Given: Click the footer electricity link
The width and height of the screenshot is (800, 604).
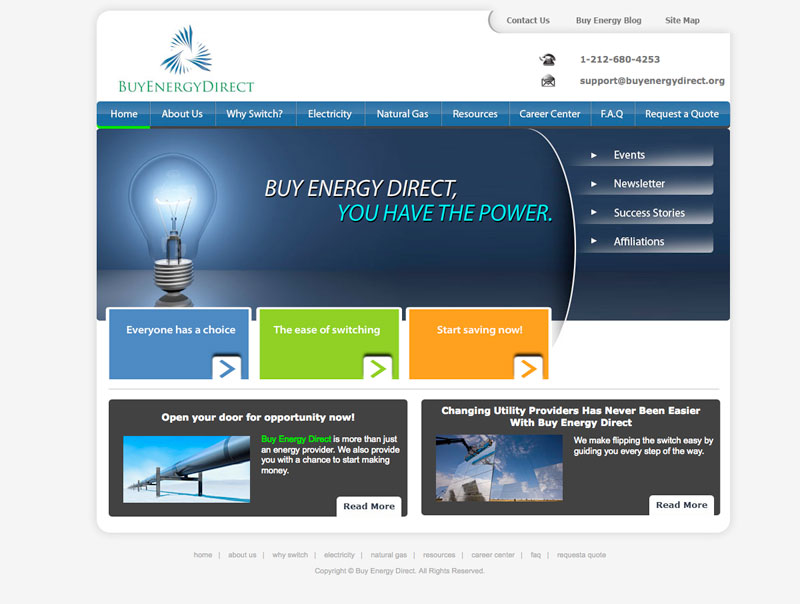Looking at the screenshot, I should [339, 555].
